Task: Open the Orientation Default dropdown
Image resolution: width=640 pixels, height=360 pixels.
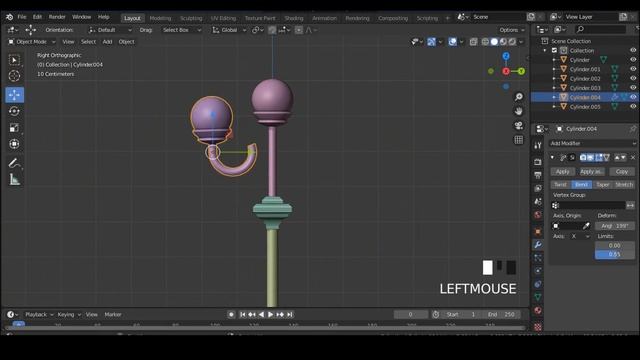Action: pyautogui.click(x=110, y=30)
